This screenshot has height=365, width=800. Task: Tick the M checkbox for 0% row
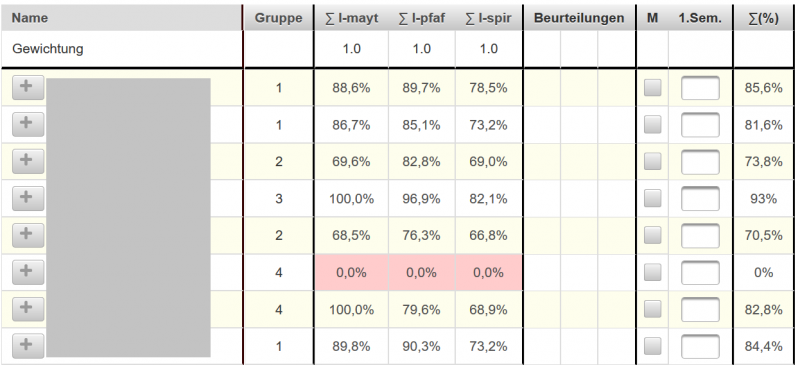[653, 272]
